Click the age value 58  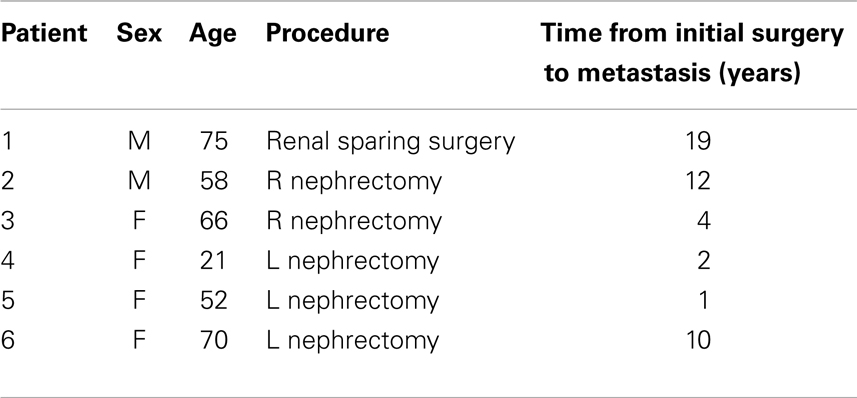213,182
